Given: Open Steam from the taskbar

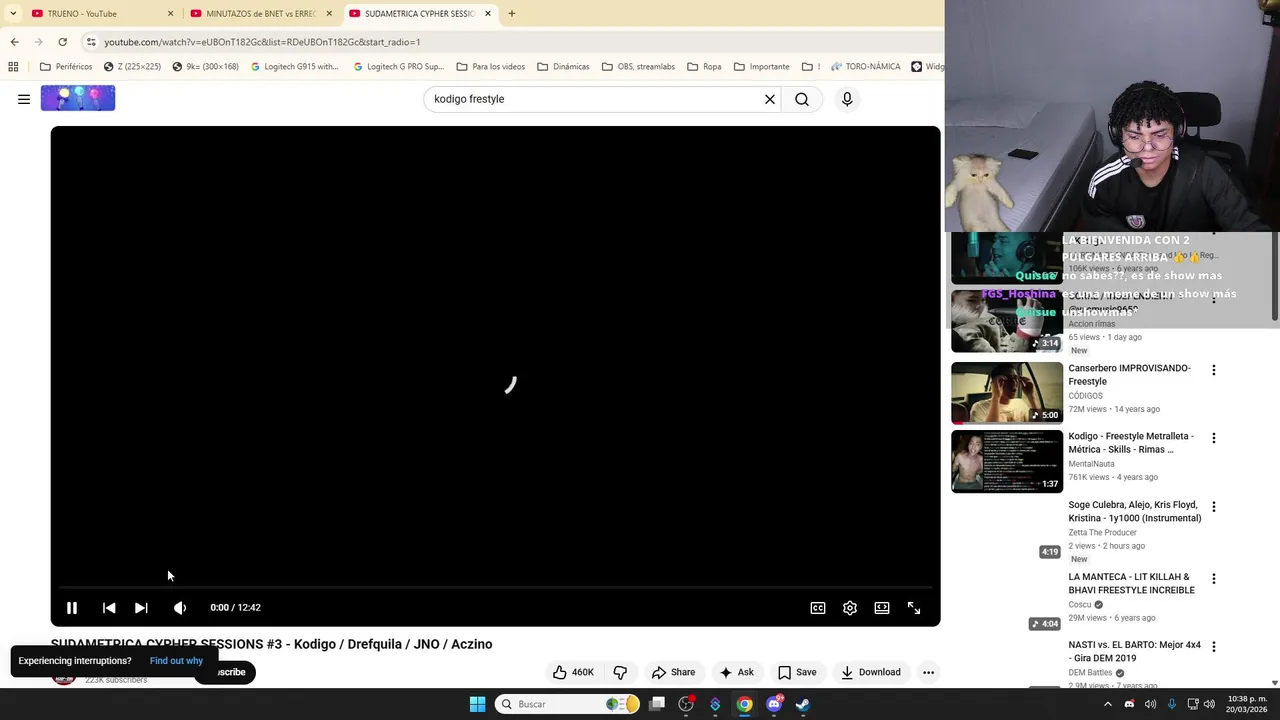Looking at the screenshot, I should tap(803, 704).
